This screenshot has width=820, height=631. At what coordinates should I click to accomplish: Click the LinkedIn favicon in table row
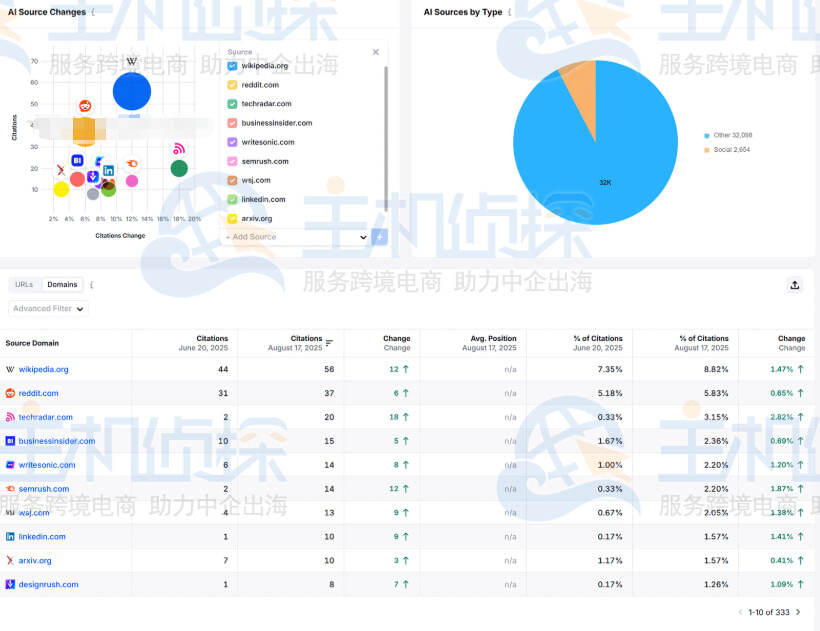[10, 537]
